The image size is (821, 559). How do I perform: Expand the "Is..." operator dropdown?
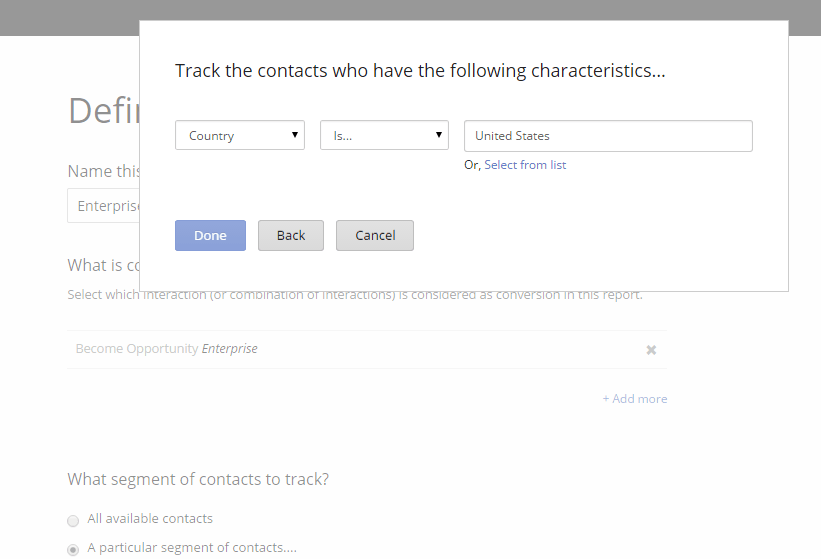click(x=384, y=136)
